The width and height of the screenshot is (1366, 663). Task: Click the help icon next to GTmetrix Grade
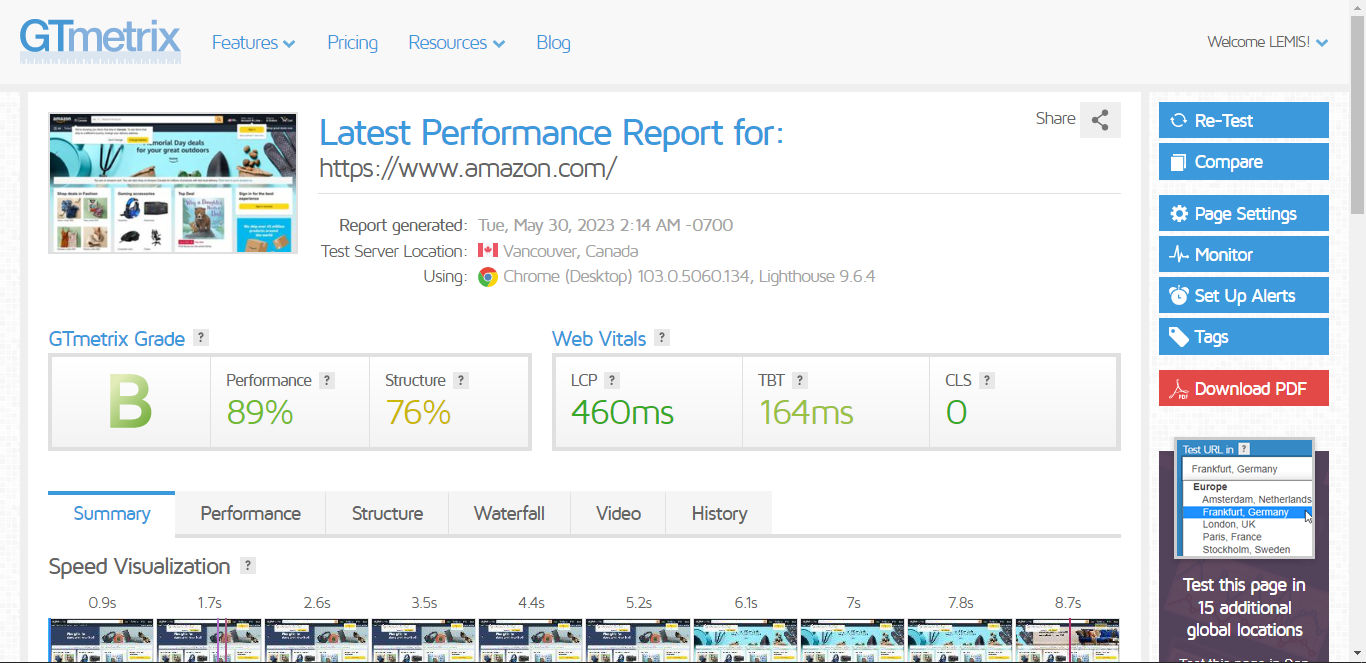pos(201,338)
